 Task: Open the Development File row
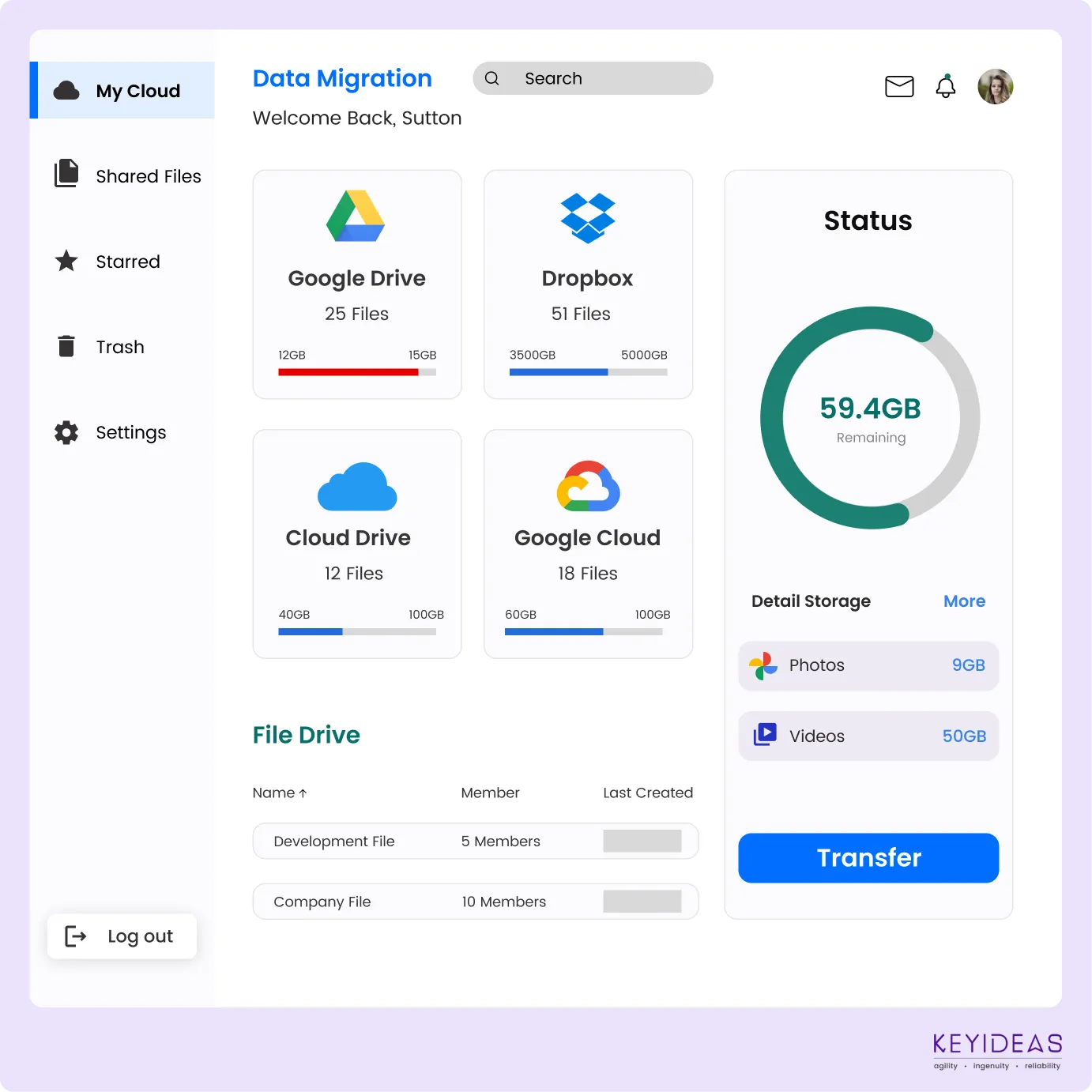476,842
